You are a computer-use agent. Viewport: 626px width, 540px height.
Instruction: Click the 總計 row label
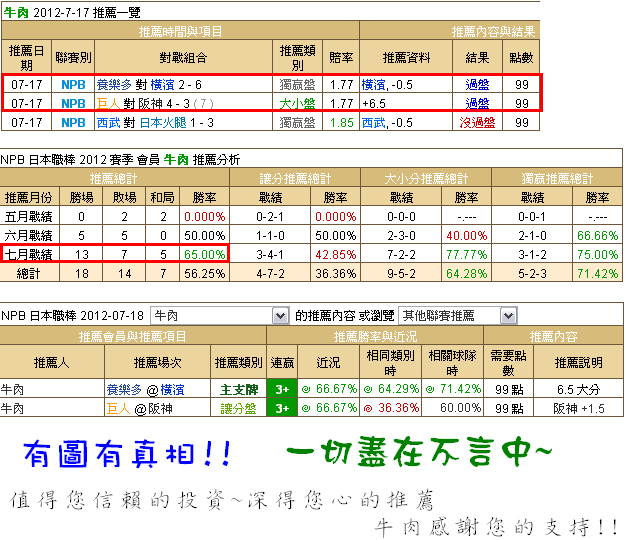[x=28, y=273]
